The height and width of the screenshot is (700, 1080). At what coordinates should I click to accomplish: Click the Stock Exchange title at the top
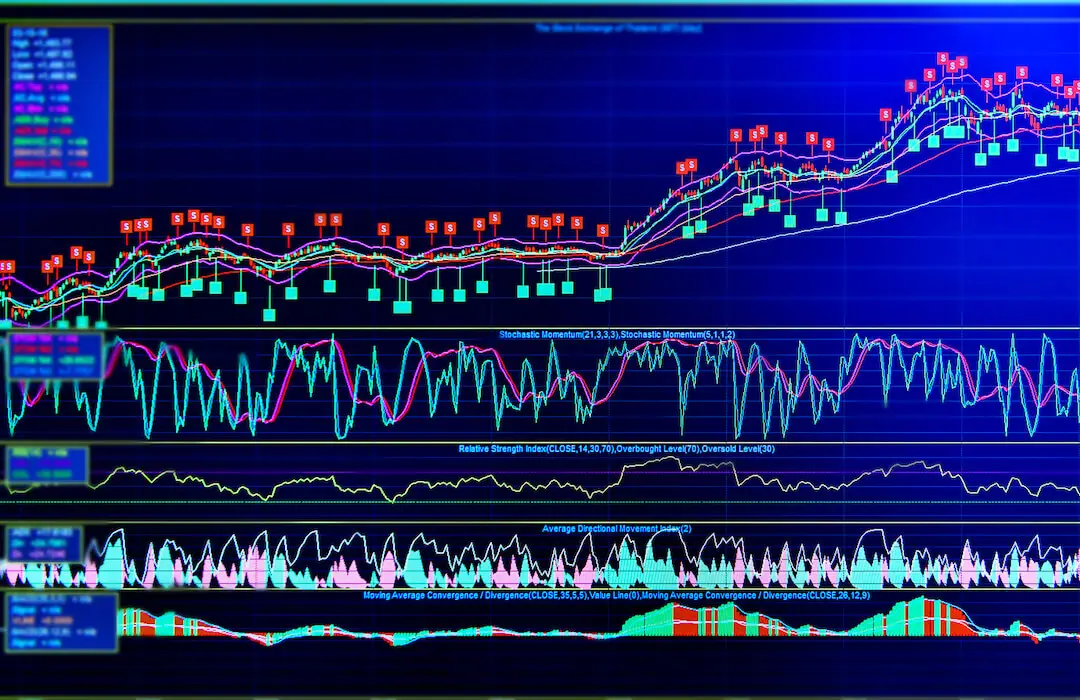click(618, 28)
